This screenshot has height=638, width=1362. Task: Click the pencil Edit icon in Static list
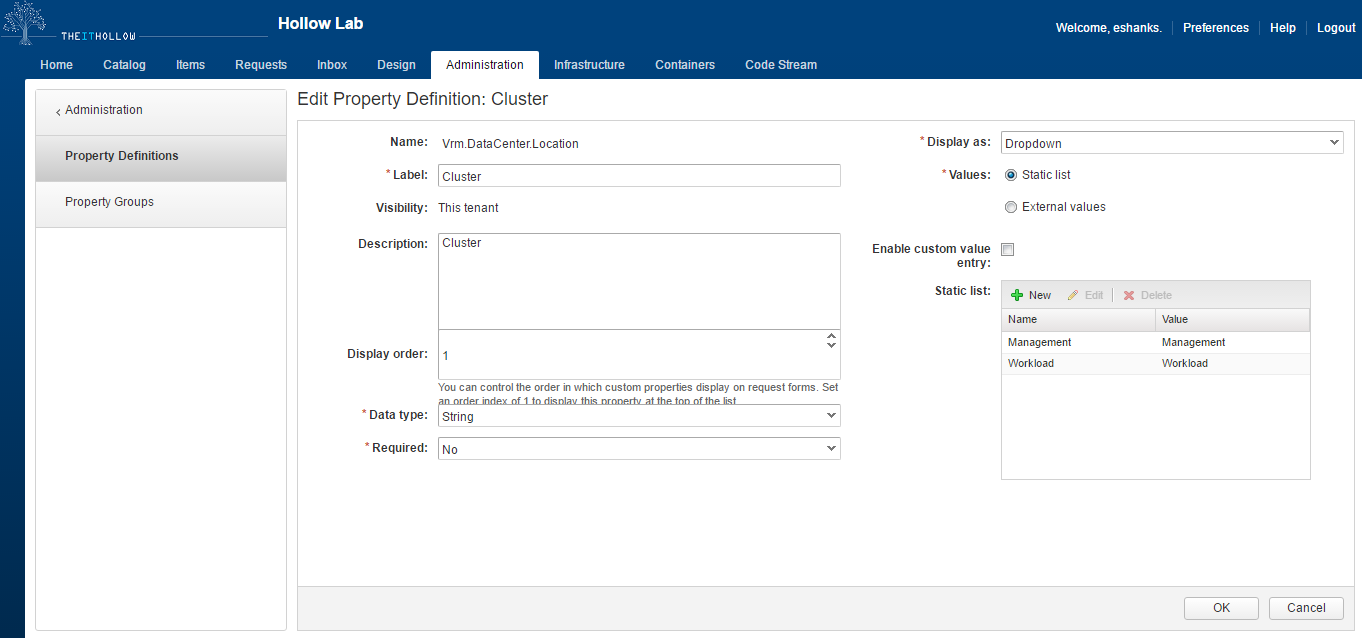coord(1073,295)
